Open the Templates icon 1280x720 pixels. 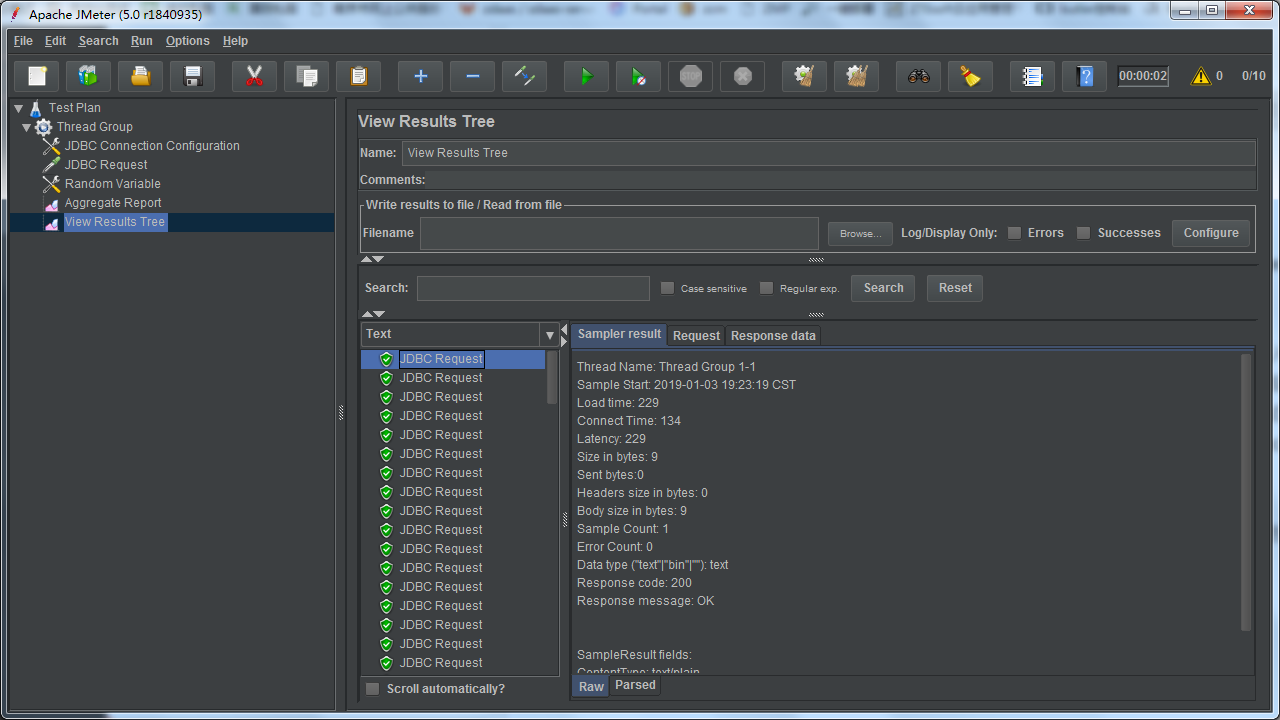coord(89,76)
